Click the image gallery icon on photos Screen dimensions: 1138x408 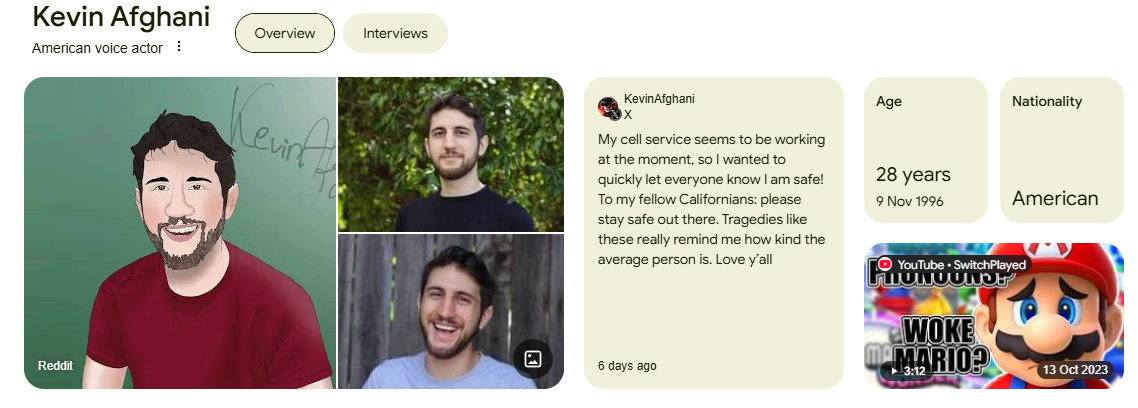(x=533, y=358)
